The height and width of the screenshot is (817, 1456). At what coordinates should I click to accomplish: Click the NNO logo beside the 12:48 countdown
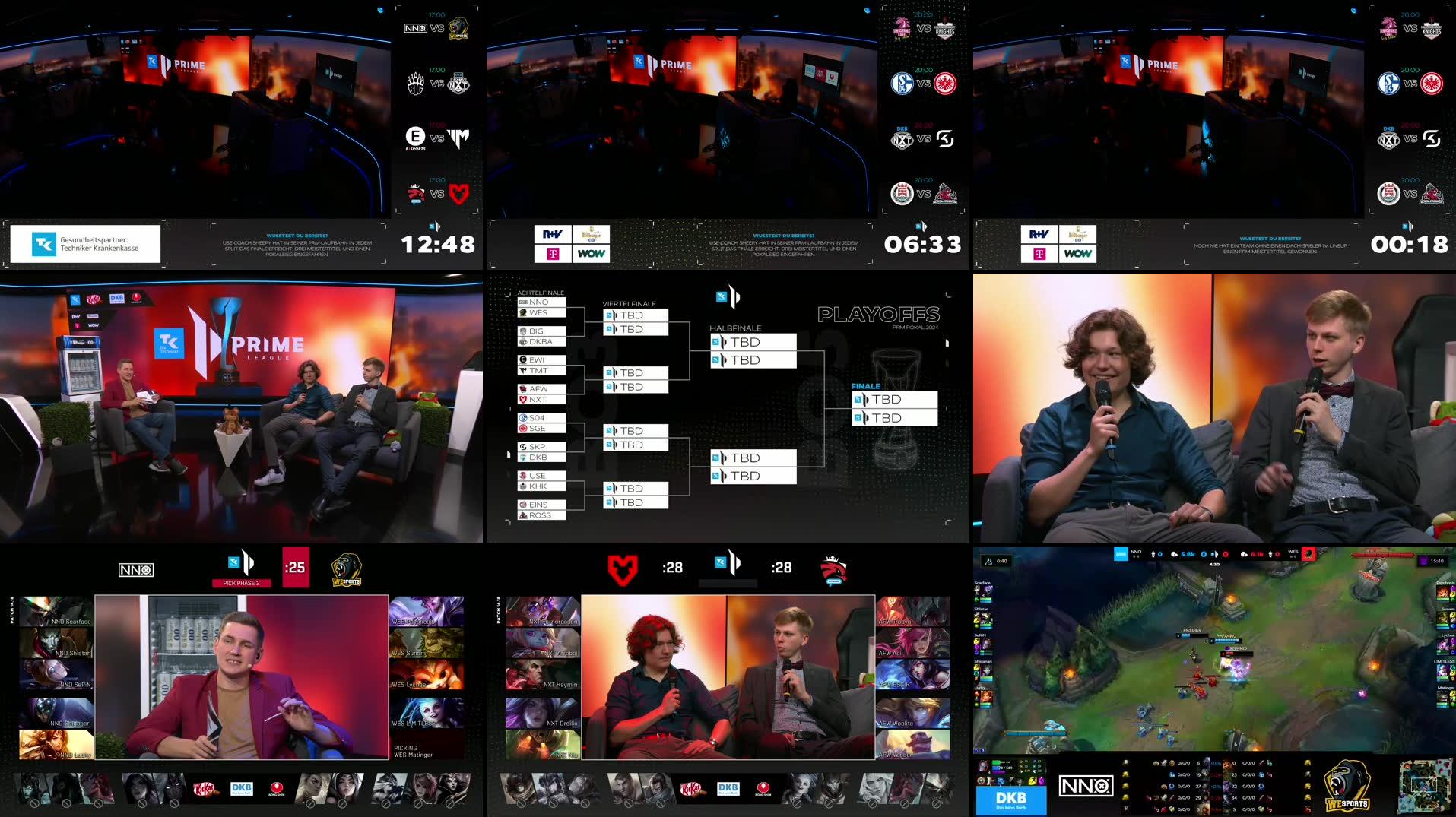(415, 28)
